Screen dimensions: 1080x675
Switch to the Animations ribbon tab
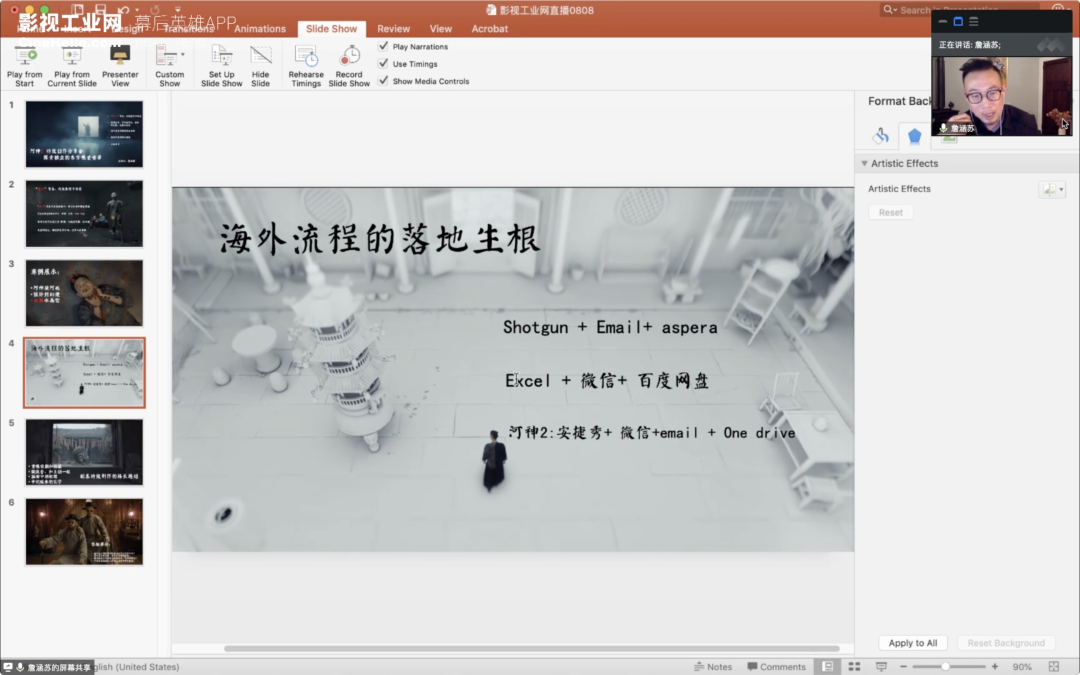pyautogui.click(x=260, y=29)
